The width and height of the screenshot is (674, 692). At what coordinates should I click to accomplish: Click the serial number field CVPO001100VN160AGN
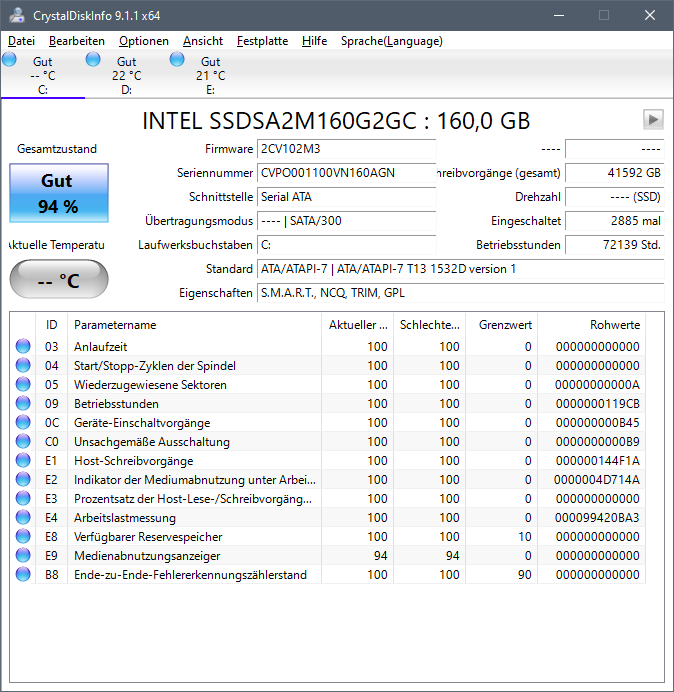pyautogui.click(x=346, y=173)
